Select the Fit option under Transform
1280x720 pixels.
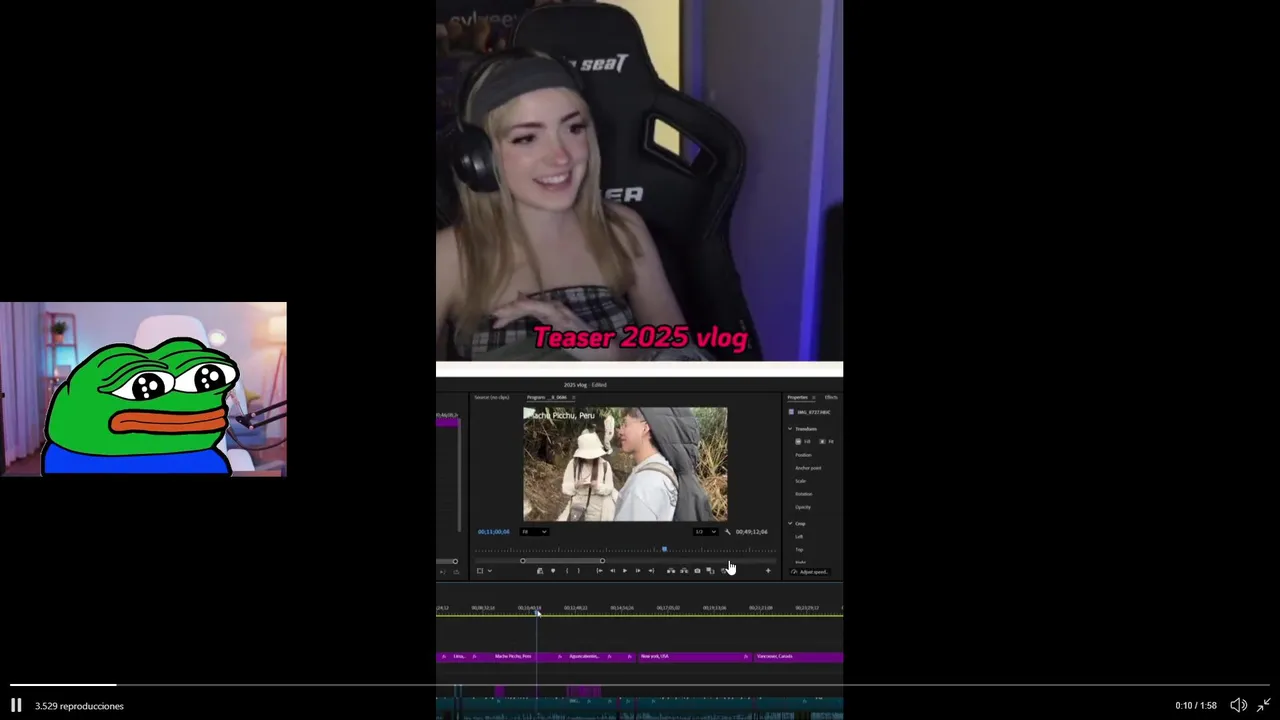(x=826, y=441)
